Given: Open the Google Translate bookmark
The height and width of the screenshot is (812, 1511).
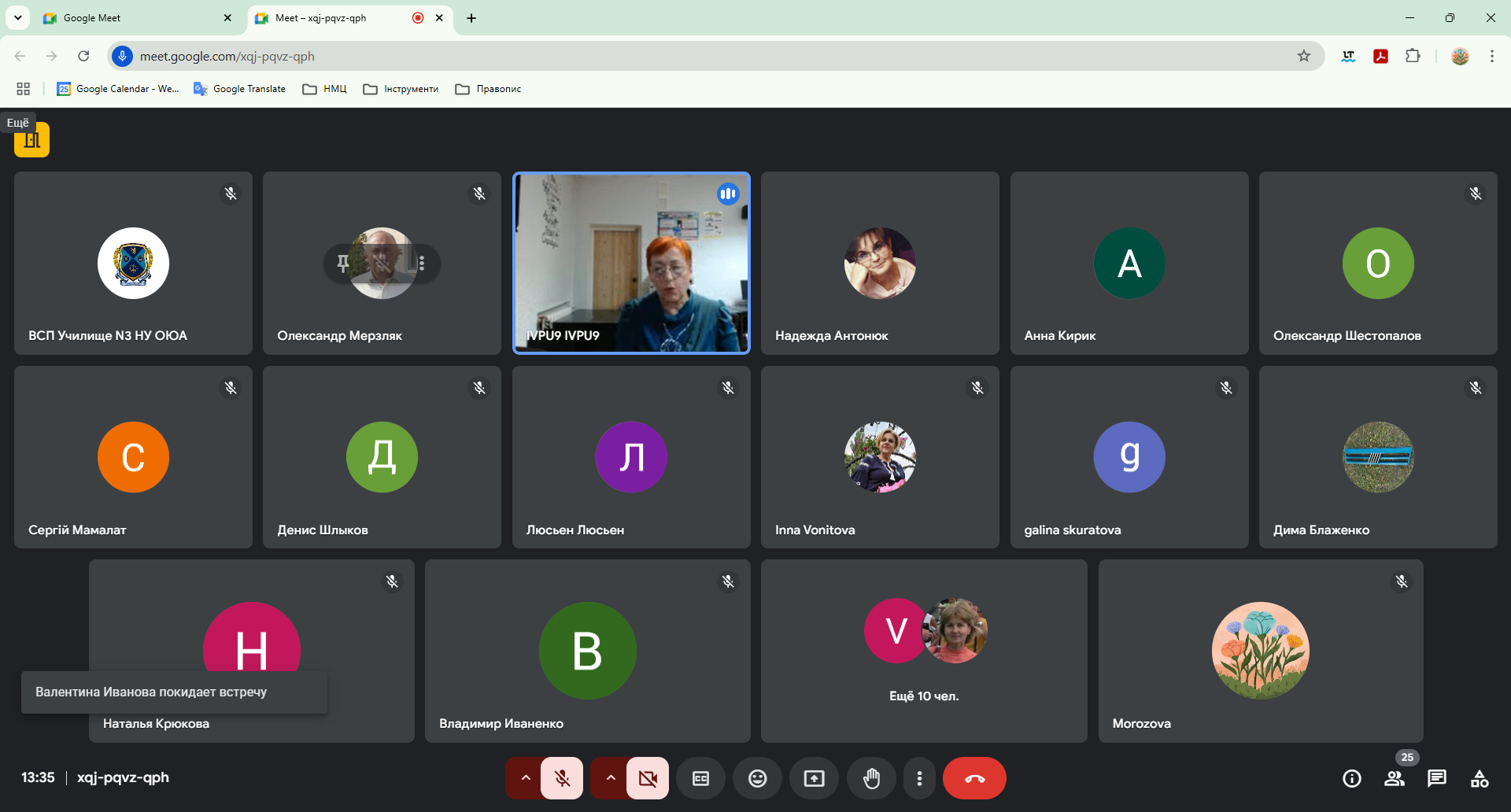Looking at the screenshot, I should click(x=240, y=89).
